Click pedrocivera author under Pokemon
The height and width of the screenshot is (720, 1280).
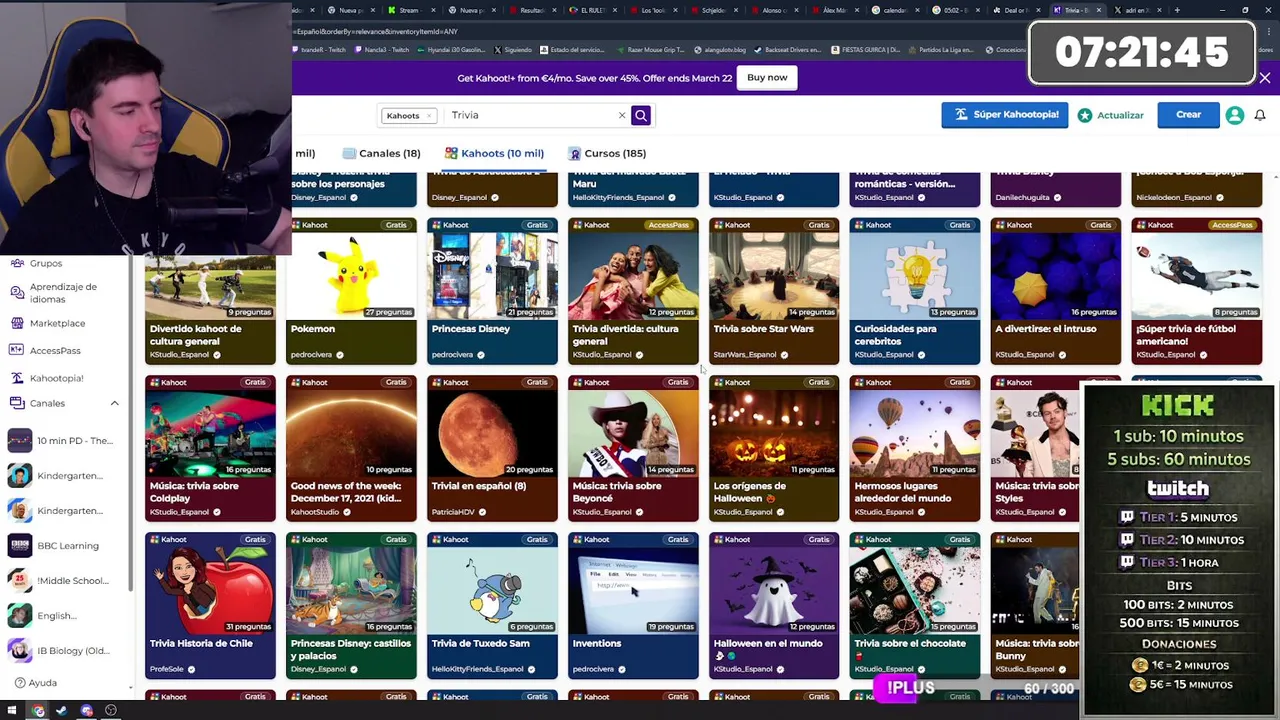click(311, 355)
